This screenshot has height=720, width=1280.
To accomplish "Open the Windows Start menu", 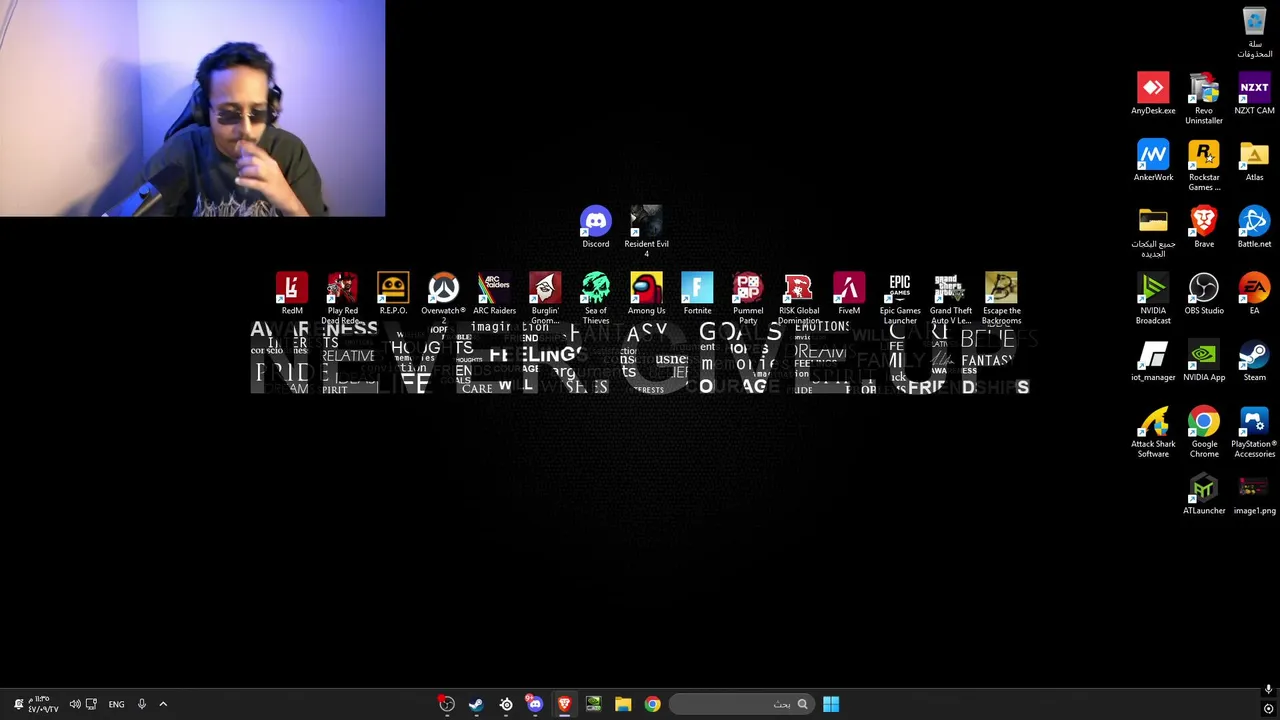I will [831, 704].
